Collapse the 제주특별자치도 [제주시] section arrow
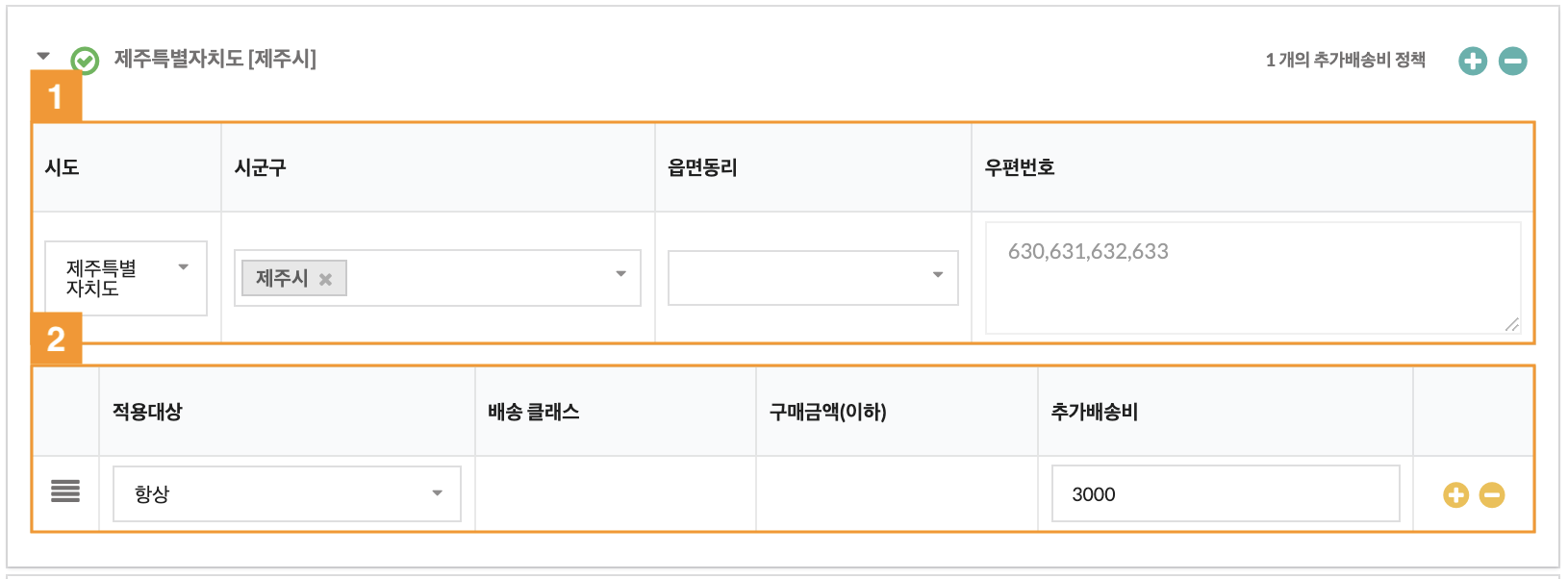The width and height of the screenshot is (1568, 579). 43,56
